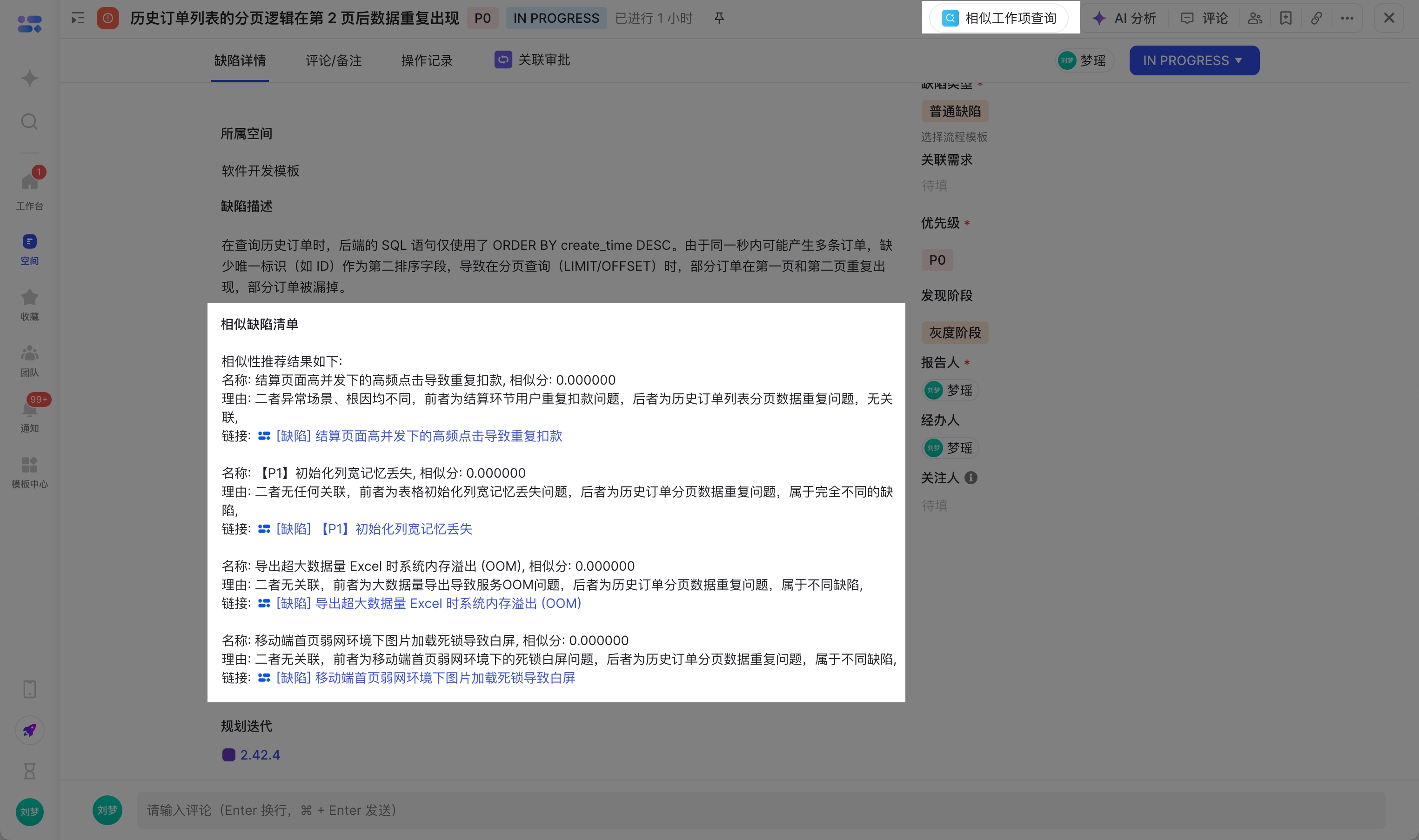Fill the 关联需求 待填 field
The image size is (1419, 840).
click(x=935, y=185)
